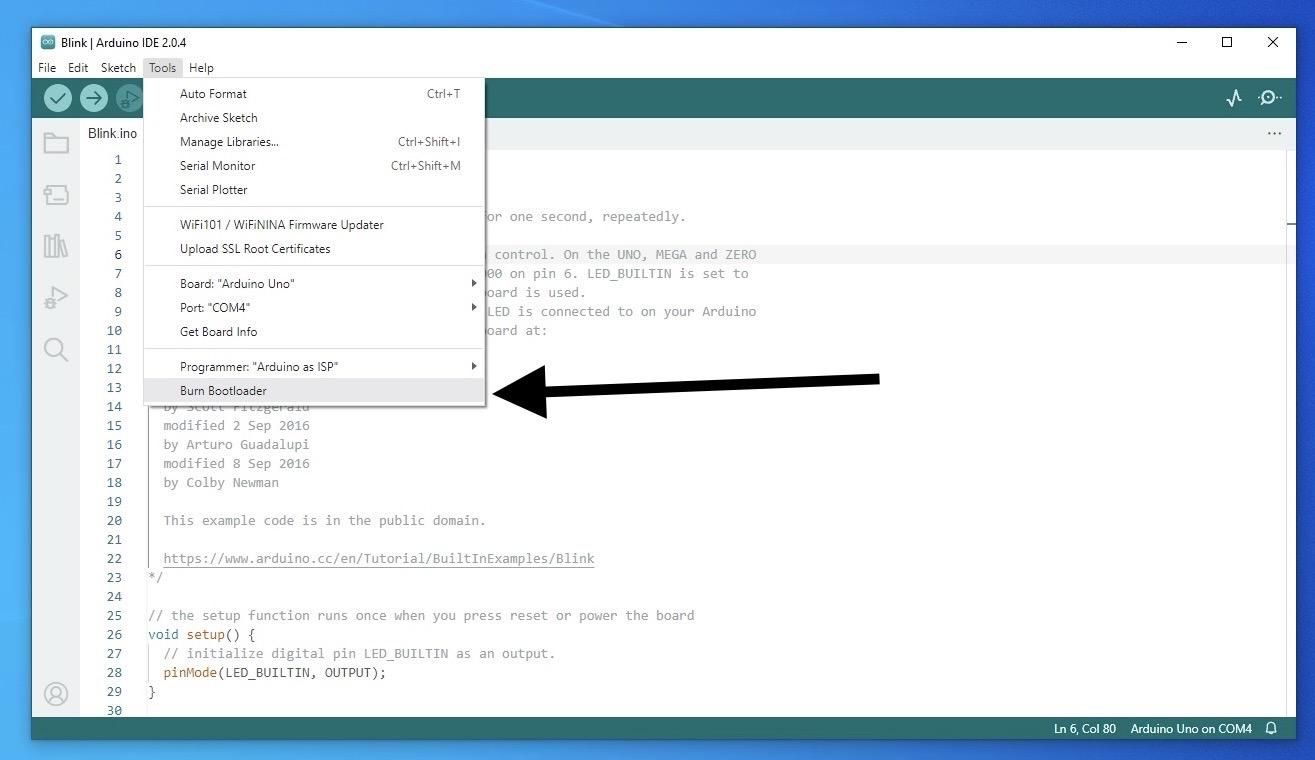This screenshot has width=1315, height=760.
Task: Select the Blink.ino tab
Action: click(x=112, y=134)
